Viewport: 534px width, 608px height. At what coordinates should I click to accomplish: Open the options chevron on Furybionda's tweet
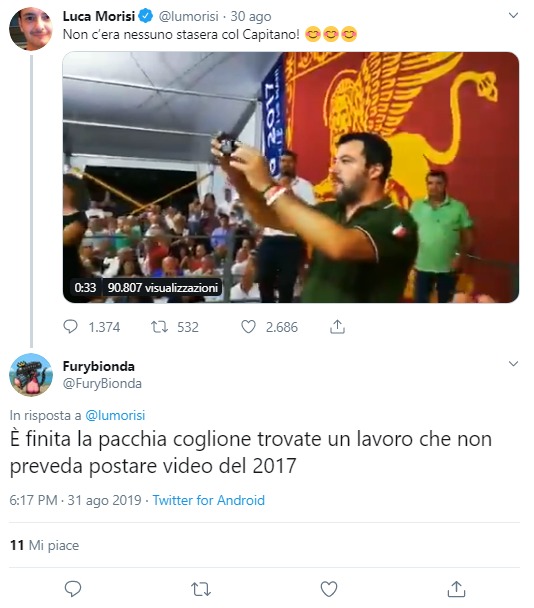513,364
